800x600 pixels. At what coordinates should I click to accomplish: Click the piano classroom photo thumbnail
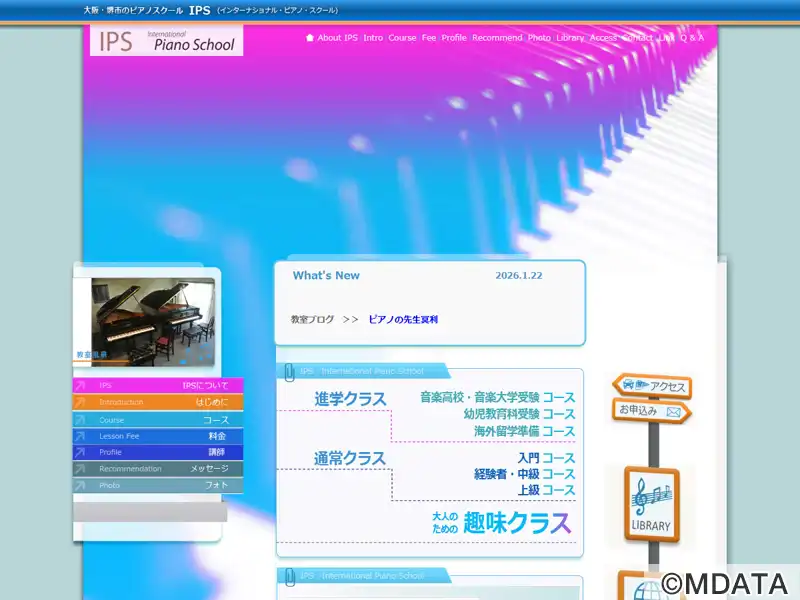coord(145,320)
